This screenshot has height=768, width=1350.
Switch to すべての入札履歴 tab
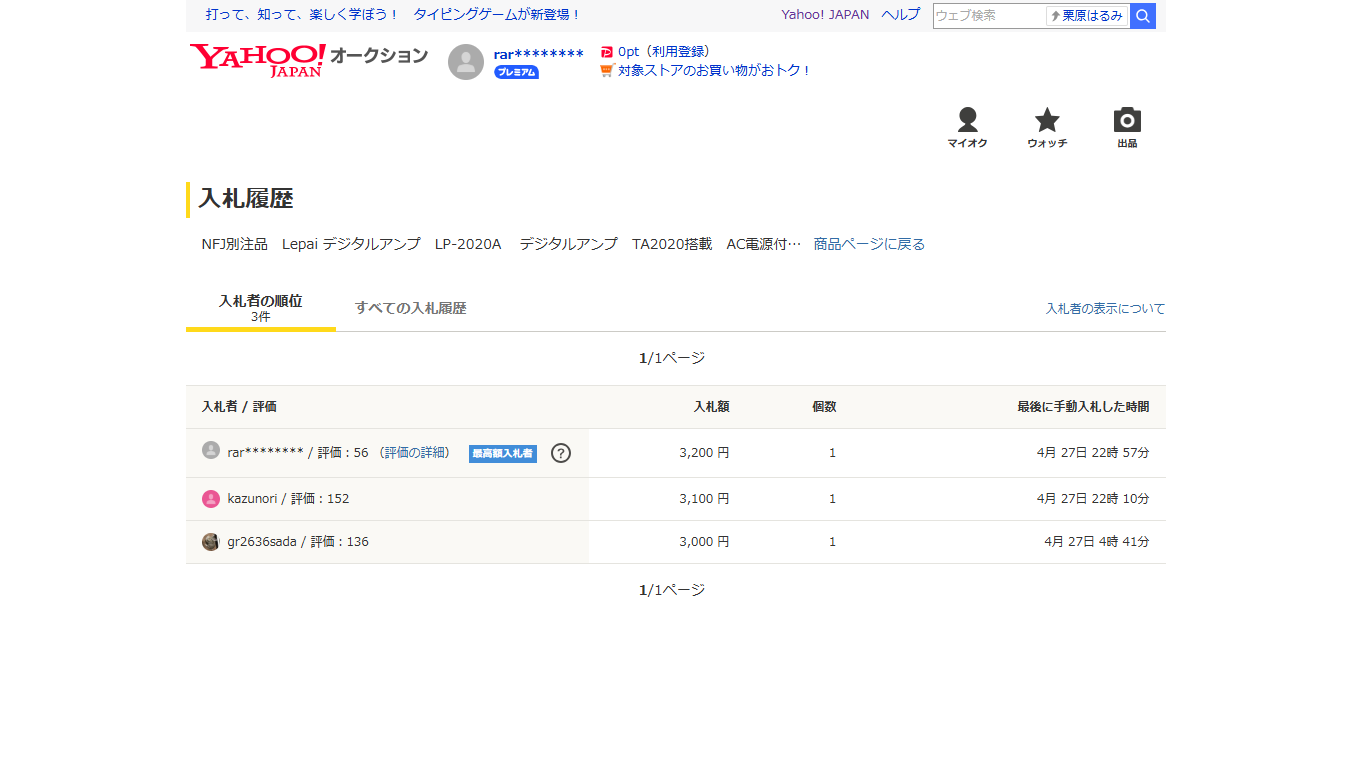point(410,308)
